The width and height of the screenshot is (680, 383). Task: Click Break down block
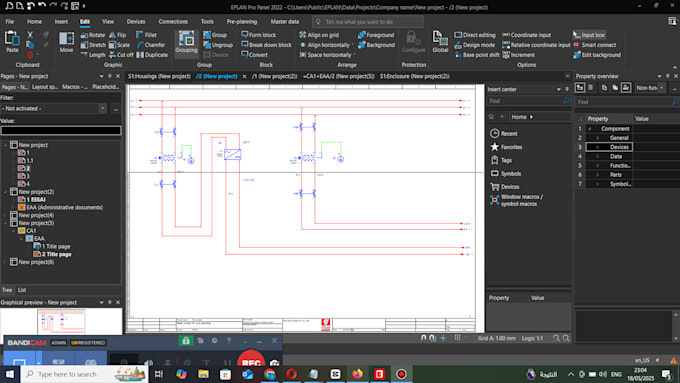point(266,45)
